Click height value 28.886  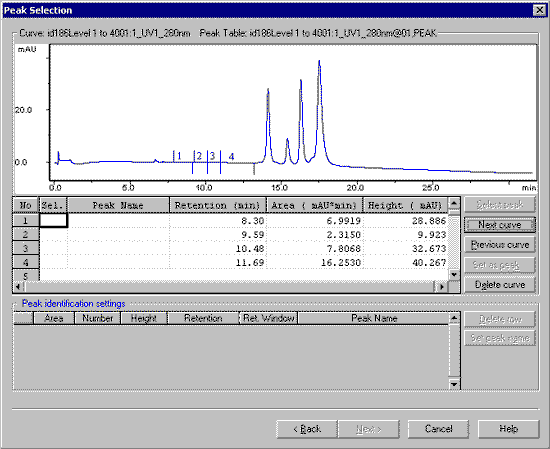pos(429,221)
